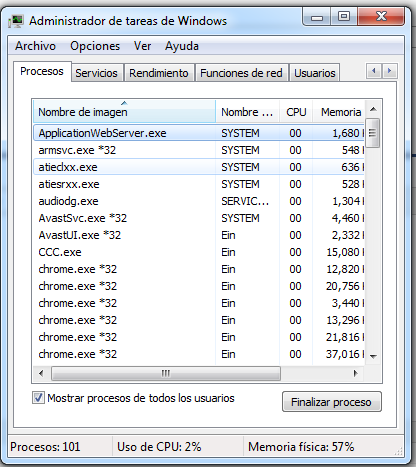Viewport: 416px width, 467px height.
Task: Click the Uso de CPU: 2% status entry
Action: pos(159,447)
